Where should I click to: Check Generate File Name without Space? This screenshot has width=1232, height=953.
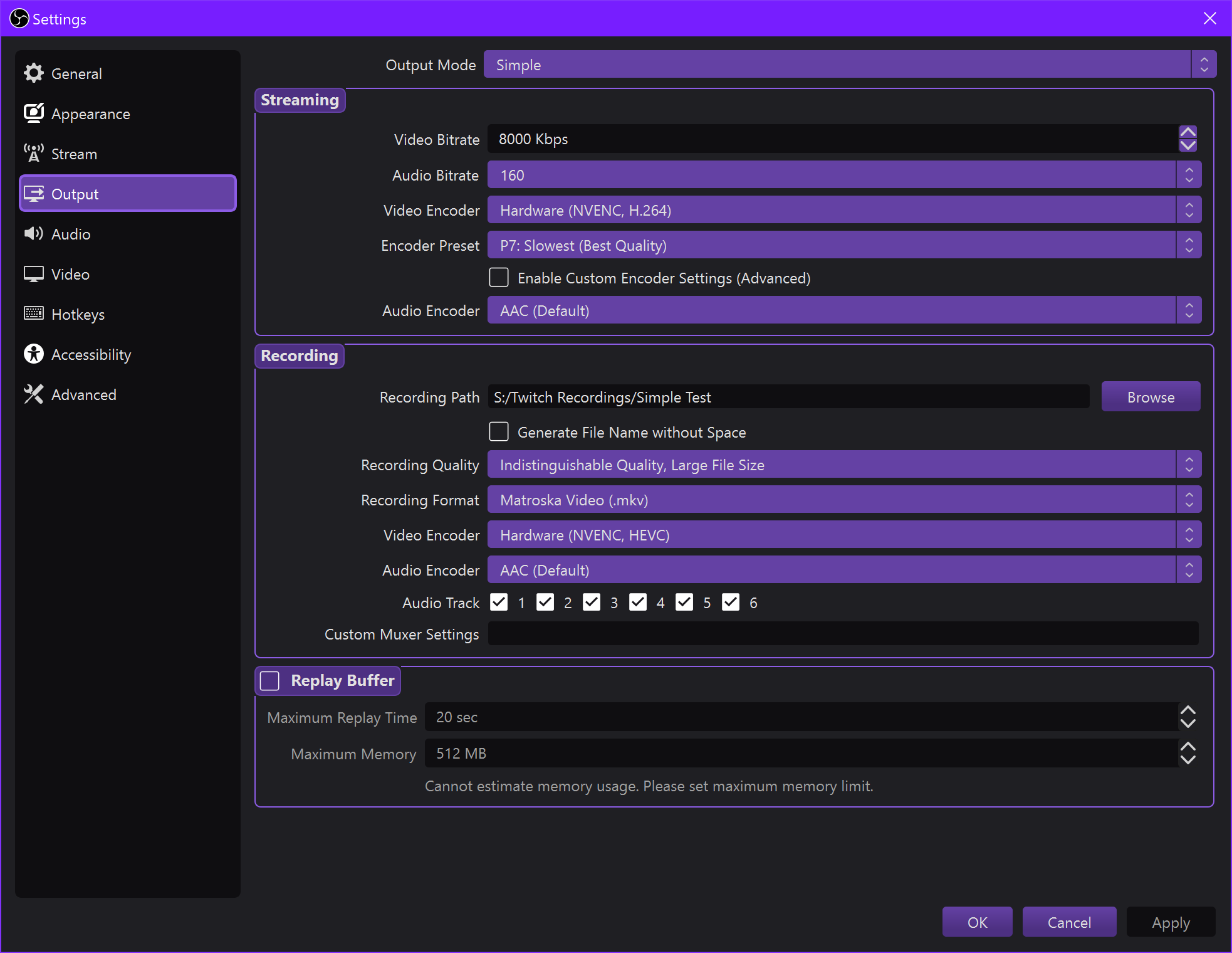(499, 432)
